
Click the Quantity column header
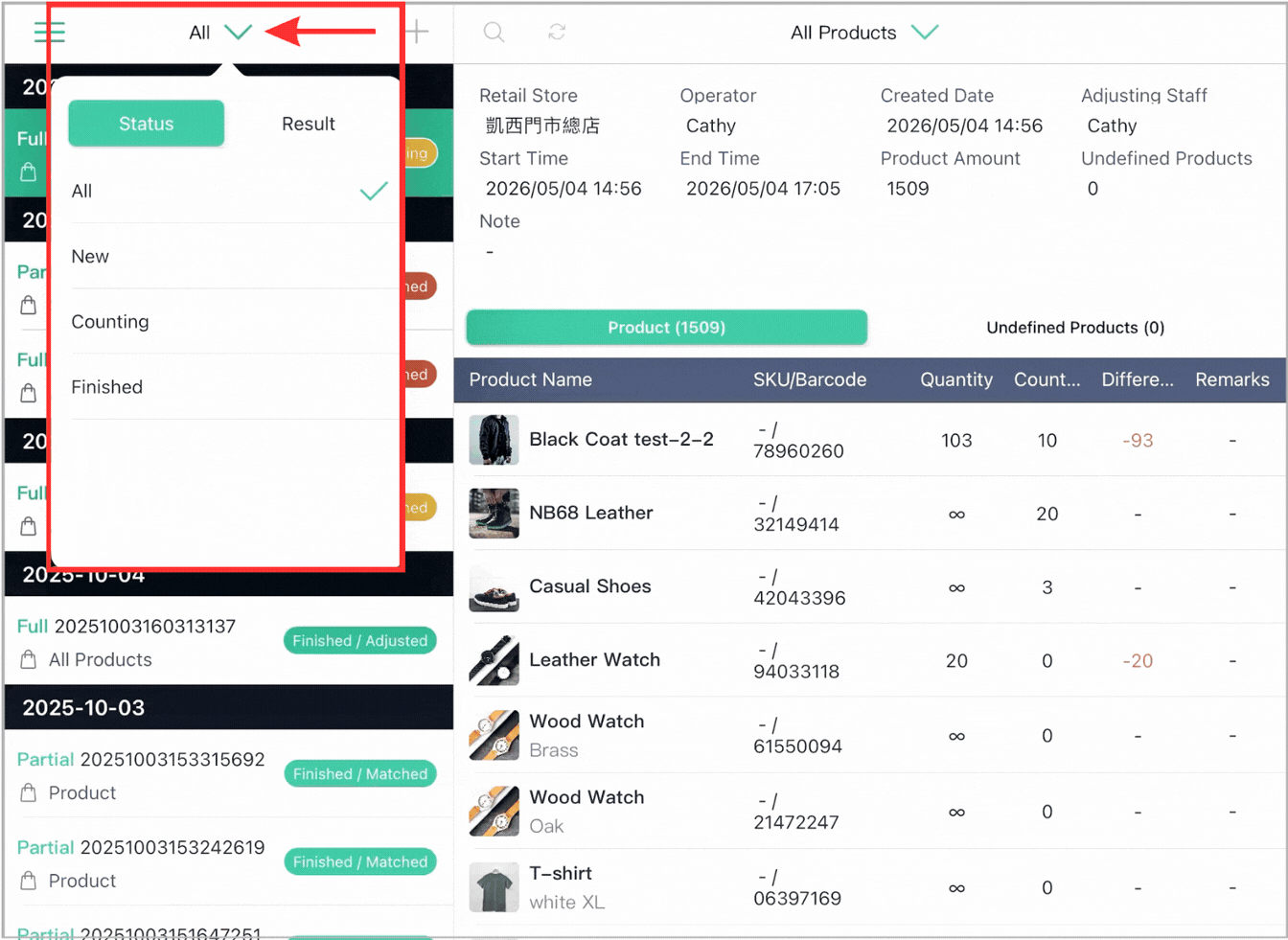coord(956,379)
